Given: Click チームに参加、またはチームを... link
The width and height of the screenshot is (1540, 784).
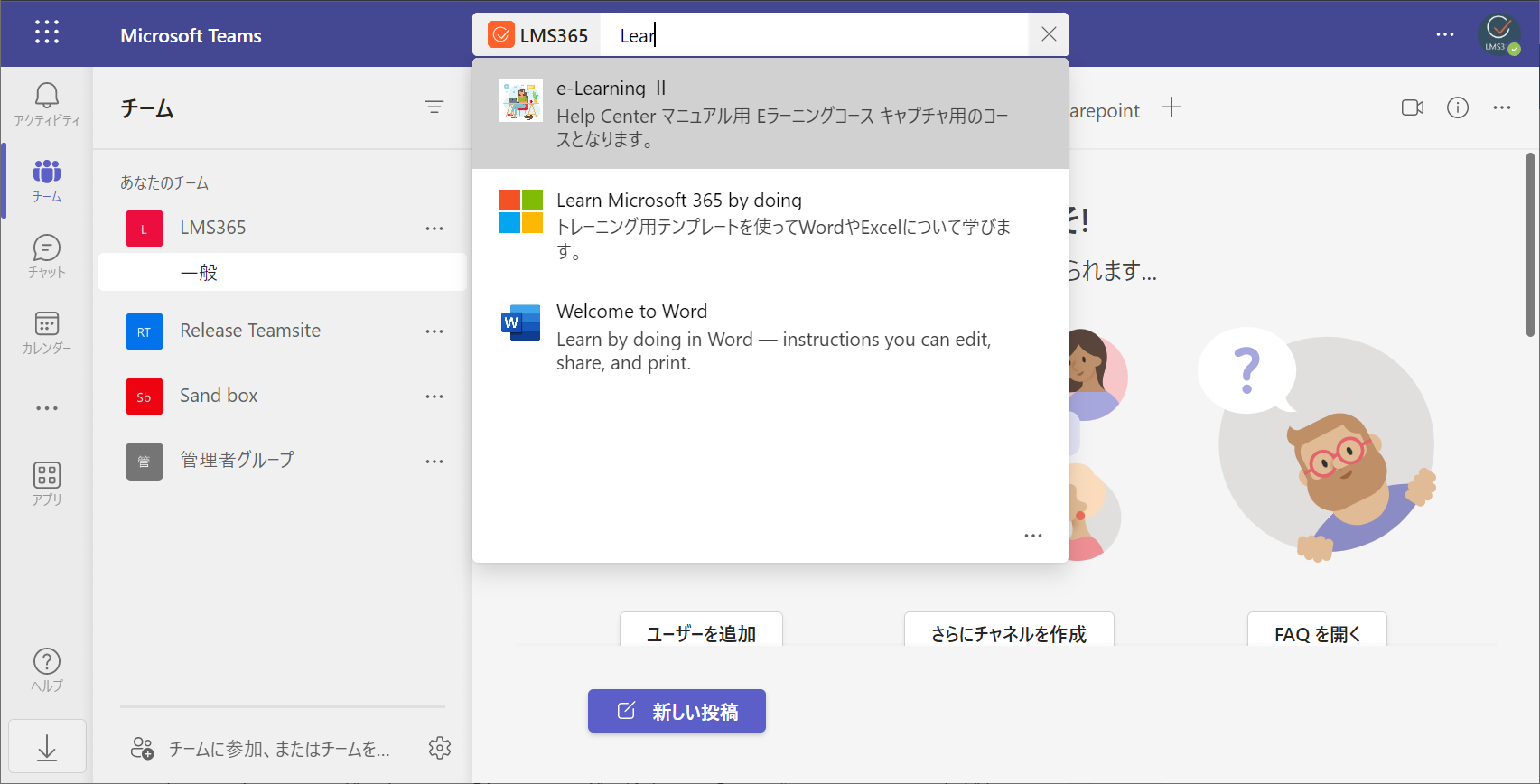Looking at the screenshot, I should point(279,749).
